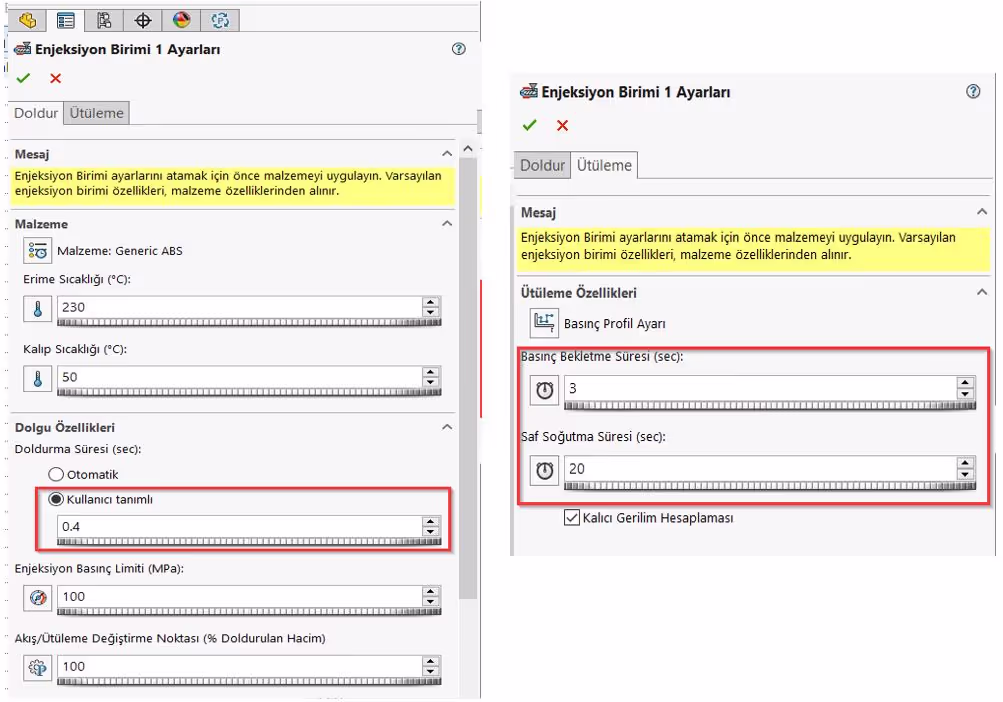Adjust the Erime Sıcaklığı slider bar
The image size is (1003, 702).
249,323
